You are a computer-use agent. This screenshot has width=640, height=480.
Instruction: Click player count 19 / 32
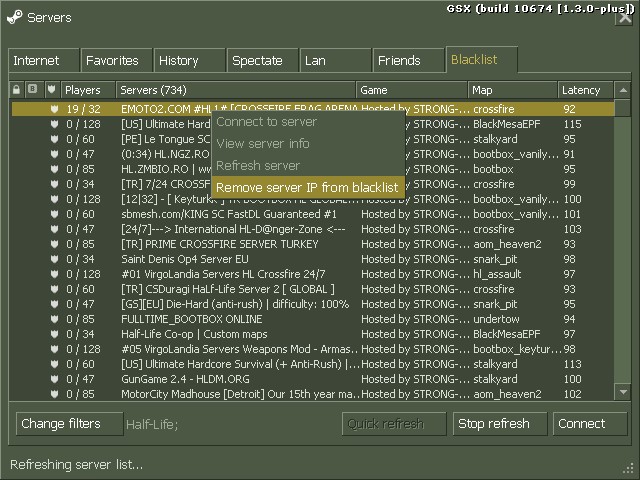[x=83, y=109]
